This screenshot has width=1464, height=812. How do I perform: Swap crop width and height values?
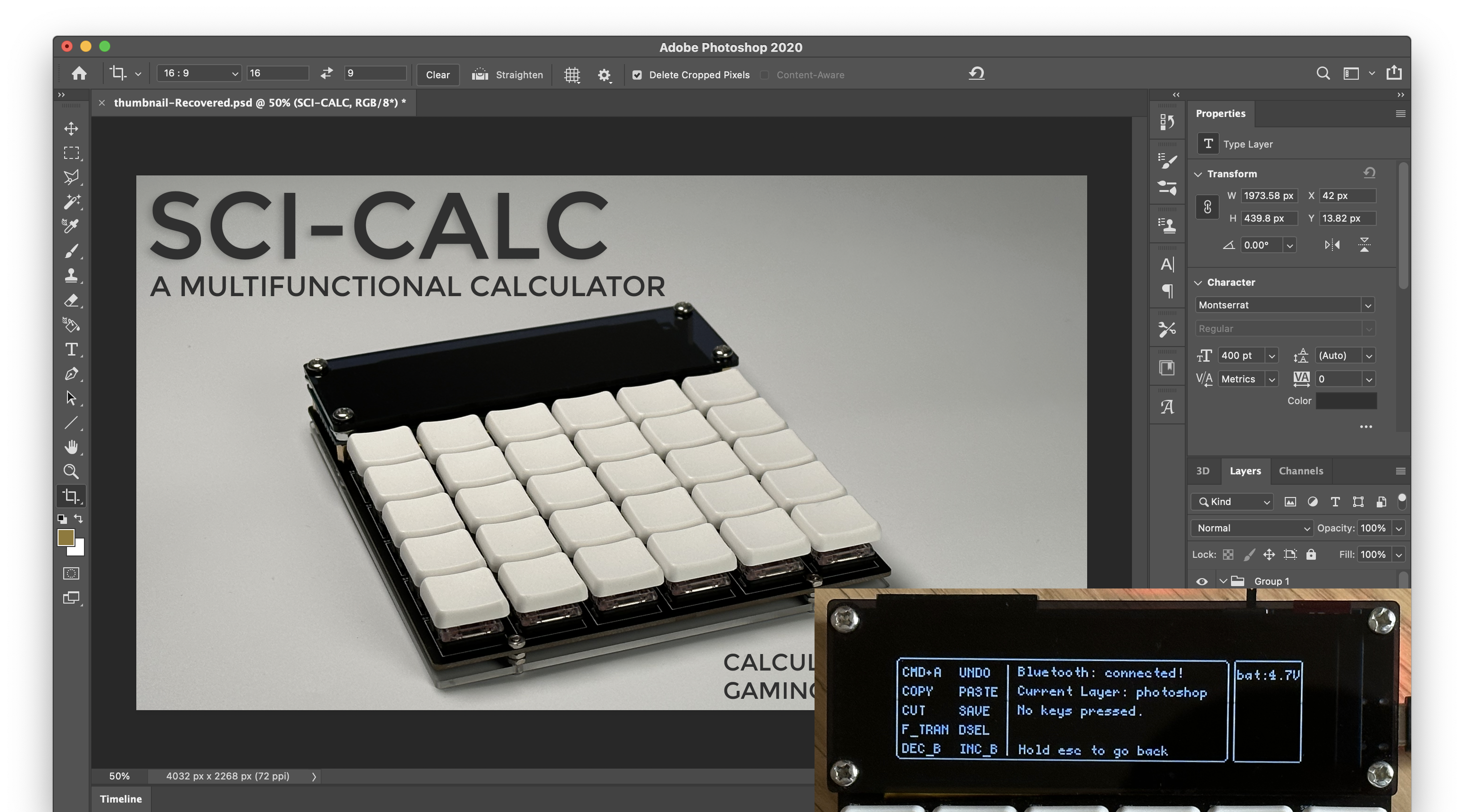pyautogui.click(x=326, y=73)
